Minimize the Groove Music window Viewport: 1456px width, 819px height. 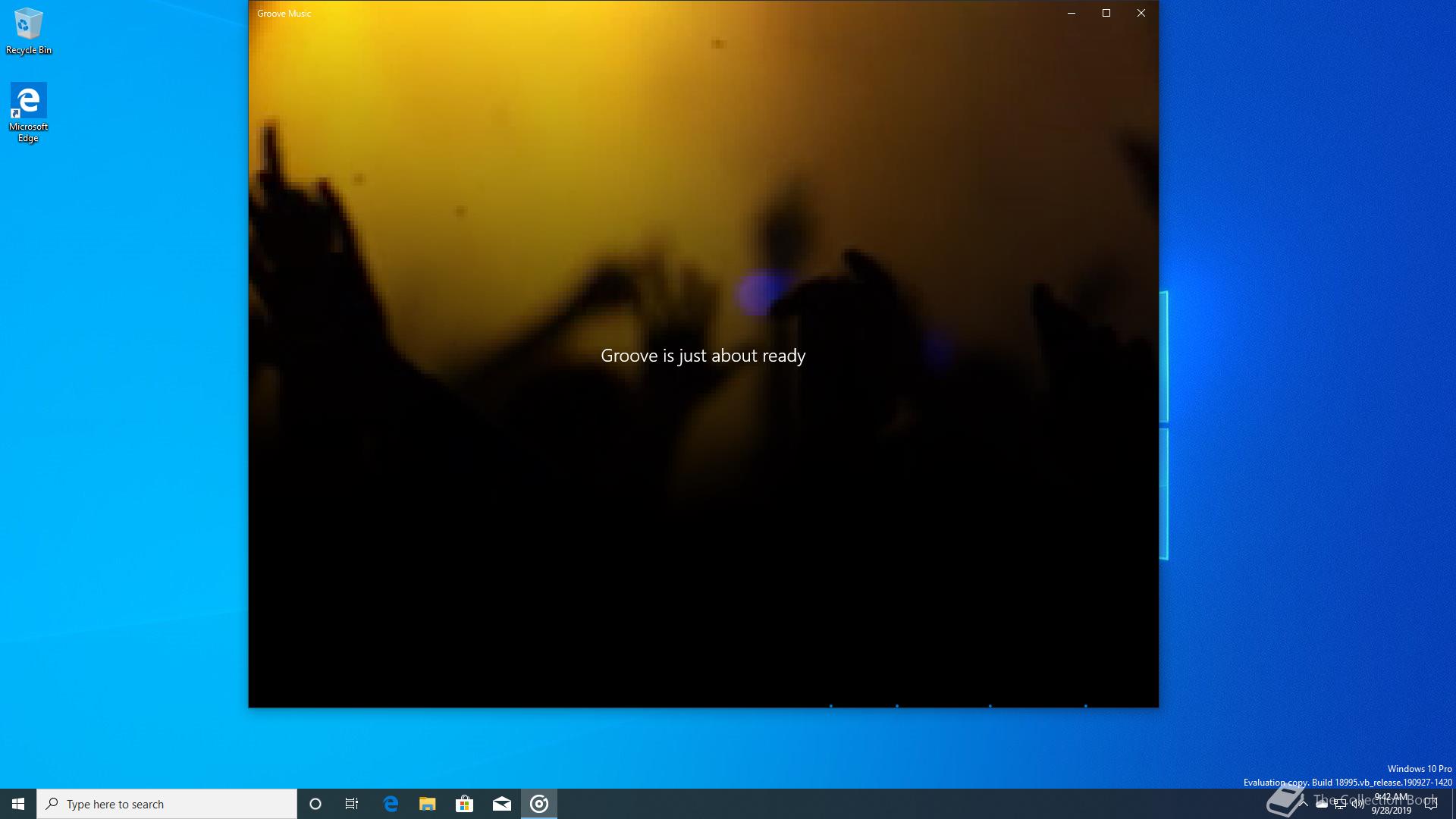[x=1072, y=13]
